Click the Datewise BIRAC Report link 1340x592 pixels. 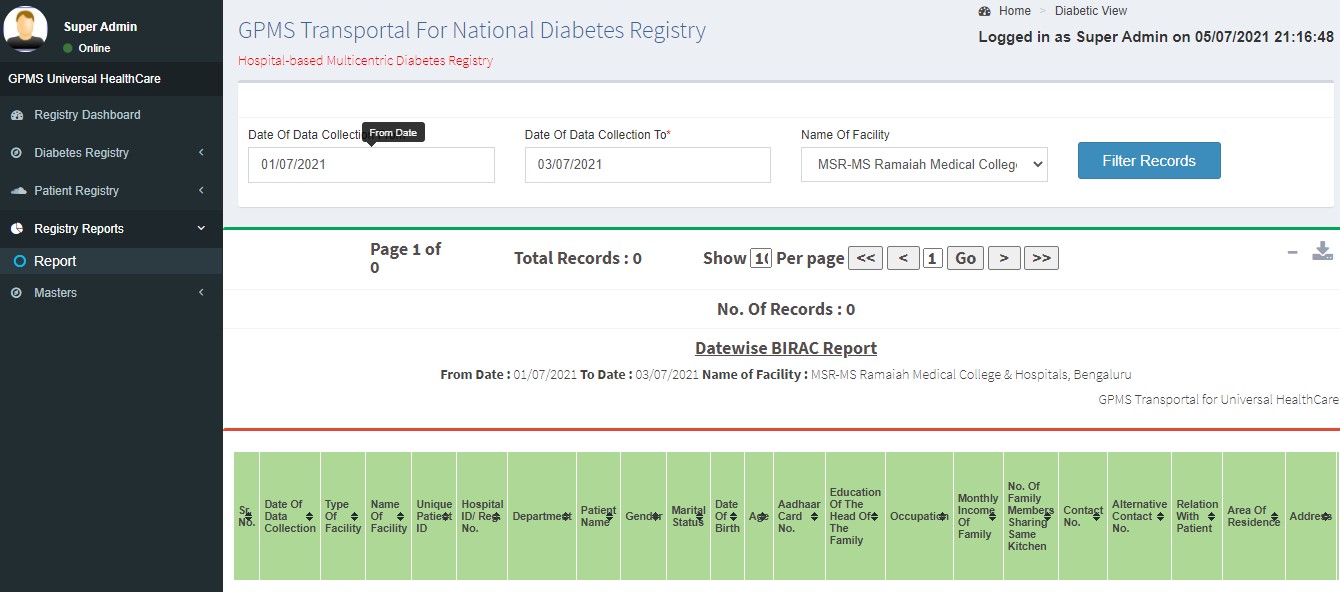click(x=786, y=347)
